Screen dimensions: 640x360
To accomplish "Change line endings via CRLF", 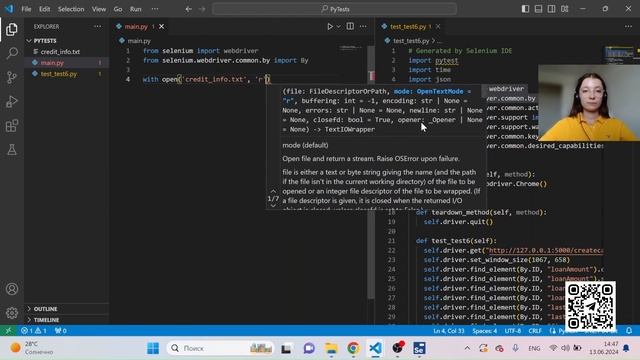I will [535, 331].
